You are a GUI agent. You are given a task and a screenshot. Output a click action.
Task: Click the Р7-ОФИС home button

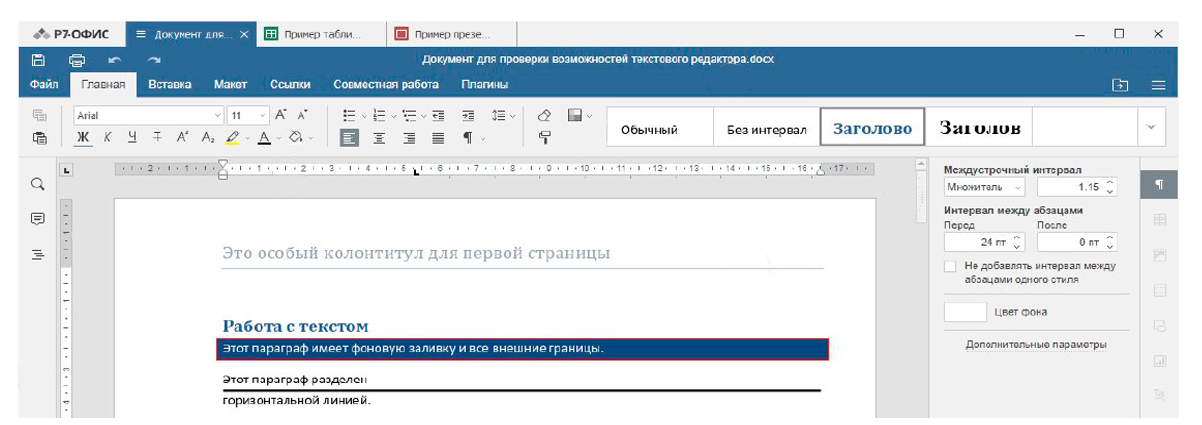(72, 33)
